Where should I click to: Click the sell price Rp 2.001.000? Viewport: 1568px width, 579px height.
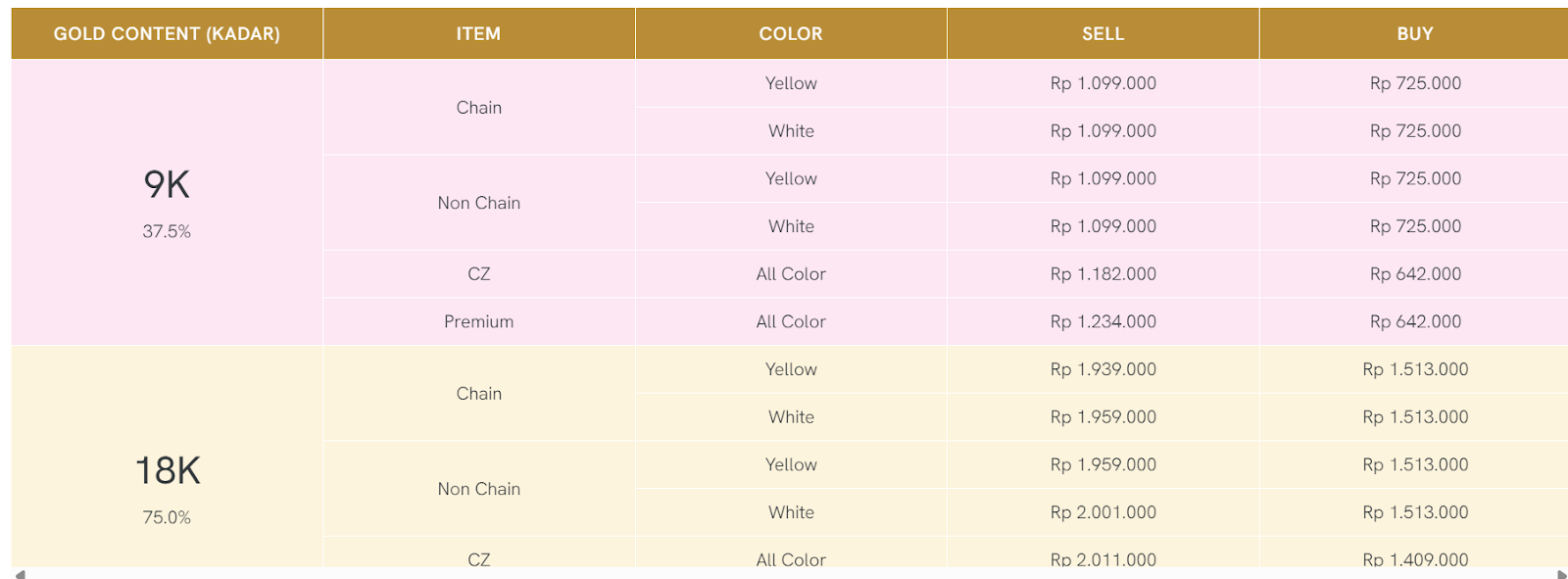(x=1102, y=512)
